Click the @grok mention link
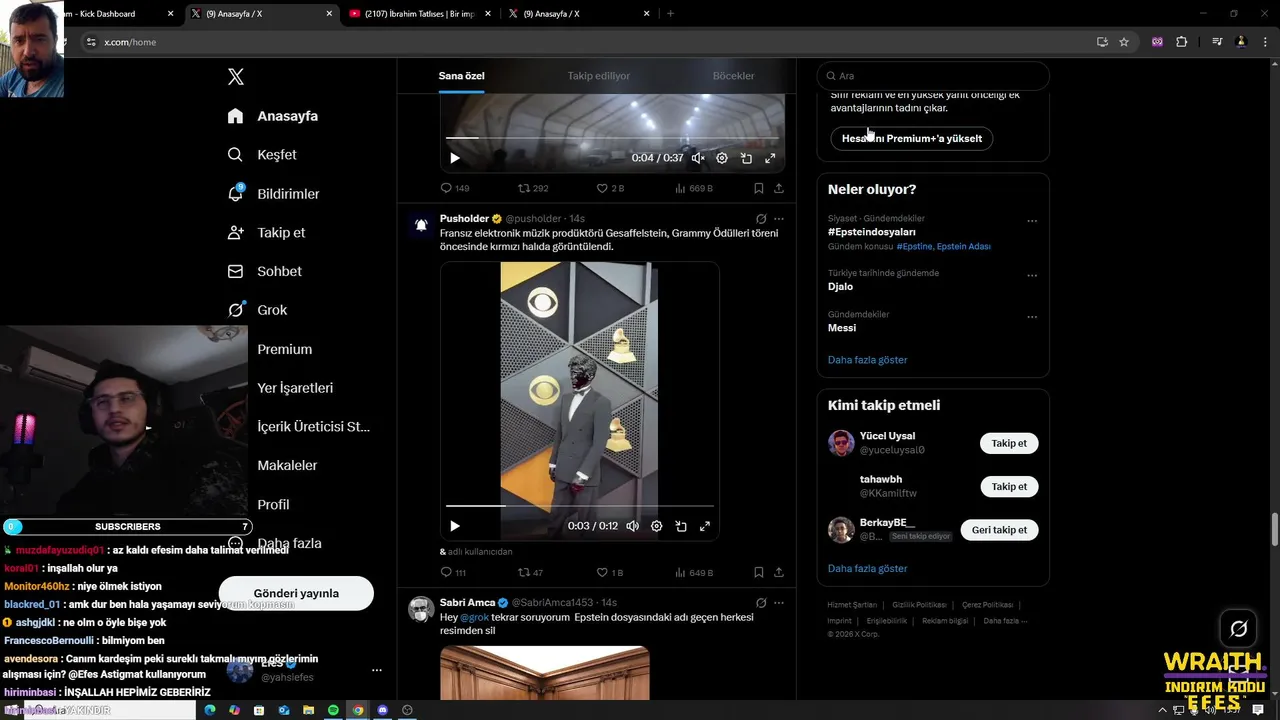Screen dimensions: 1280x720 click(474, 618)
